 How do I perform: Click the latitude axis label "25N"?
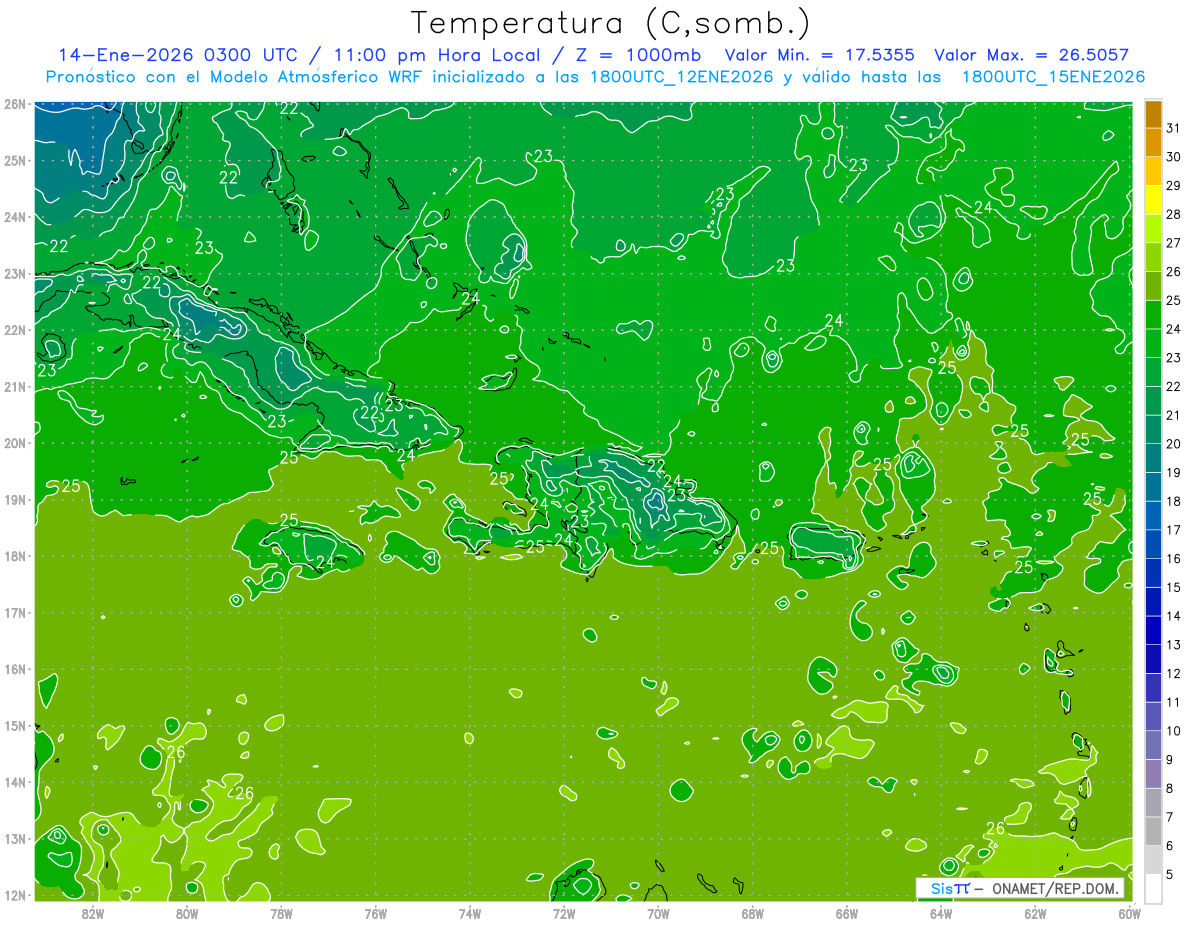coord(14,160)
